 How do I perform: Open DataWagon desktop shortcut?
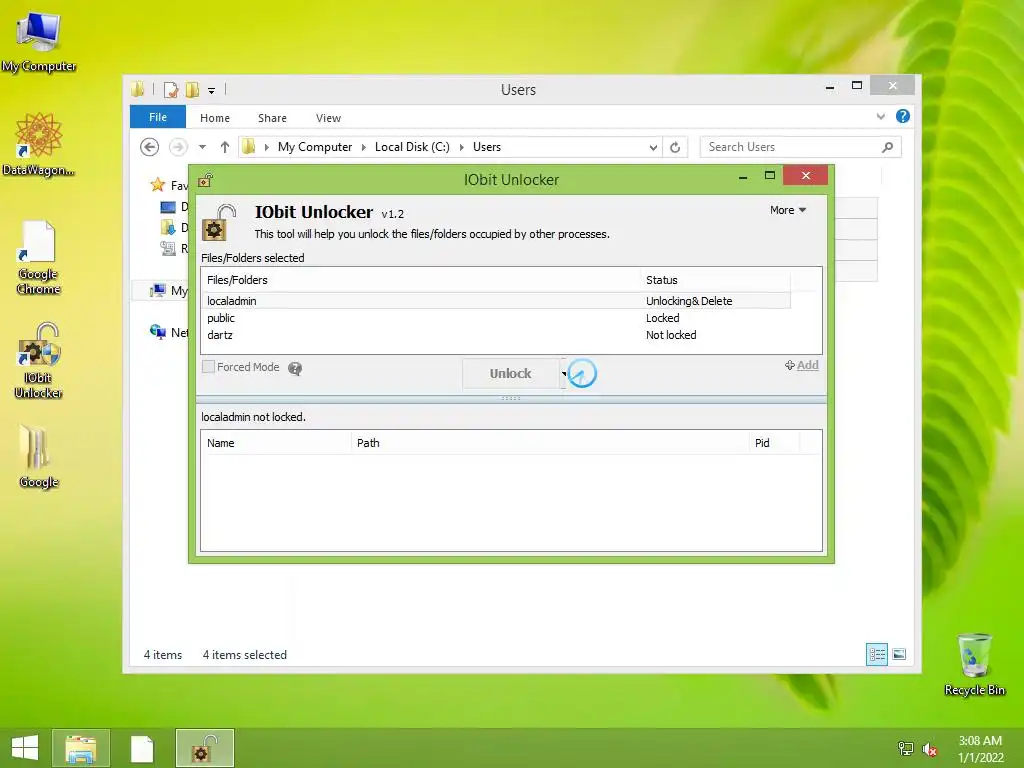point(39,144)
